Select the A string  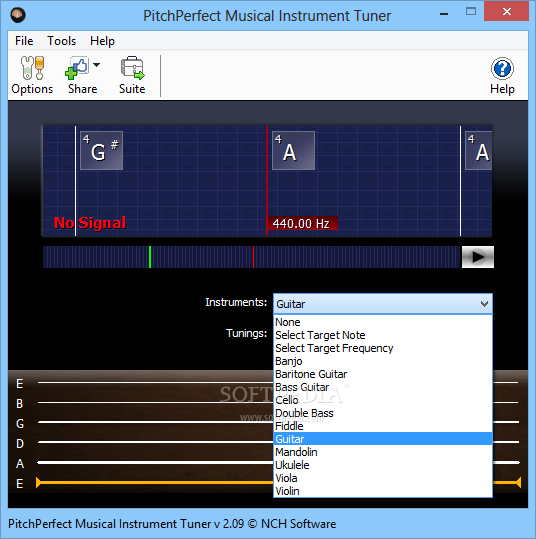[155, 463]
